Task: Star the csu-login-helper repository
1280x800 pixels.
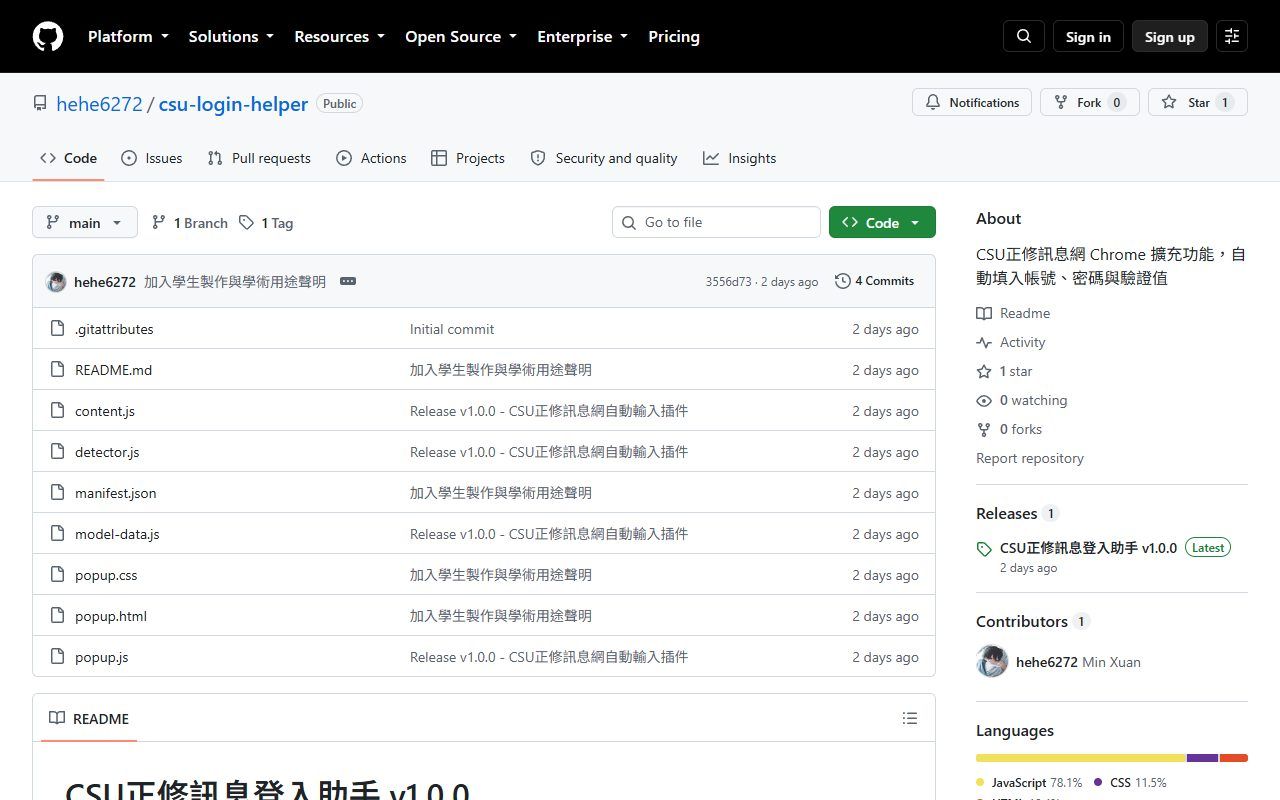Action: point(1198,102)
